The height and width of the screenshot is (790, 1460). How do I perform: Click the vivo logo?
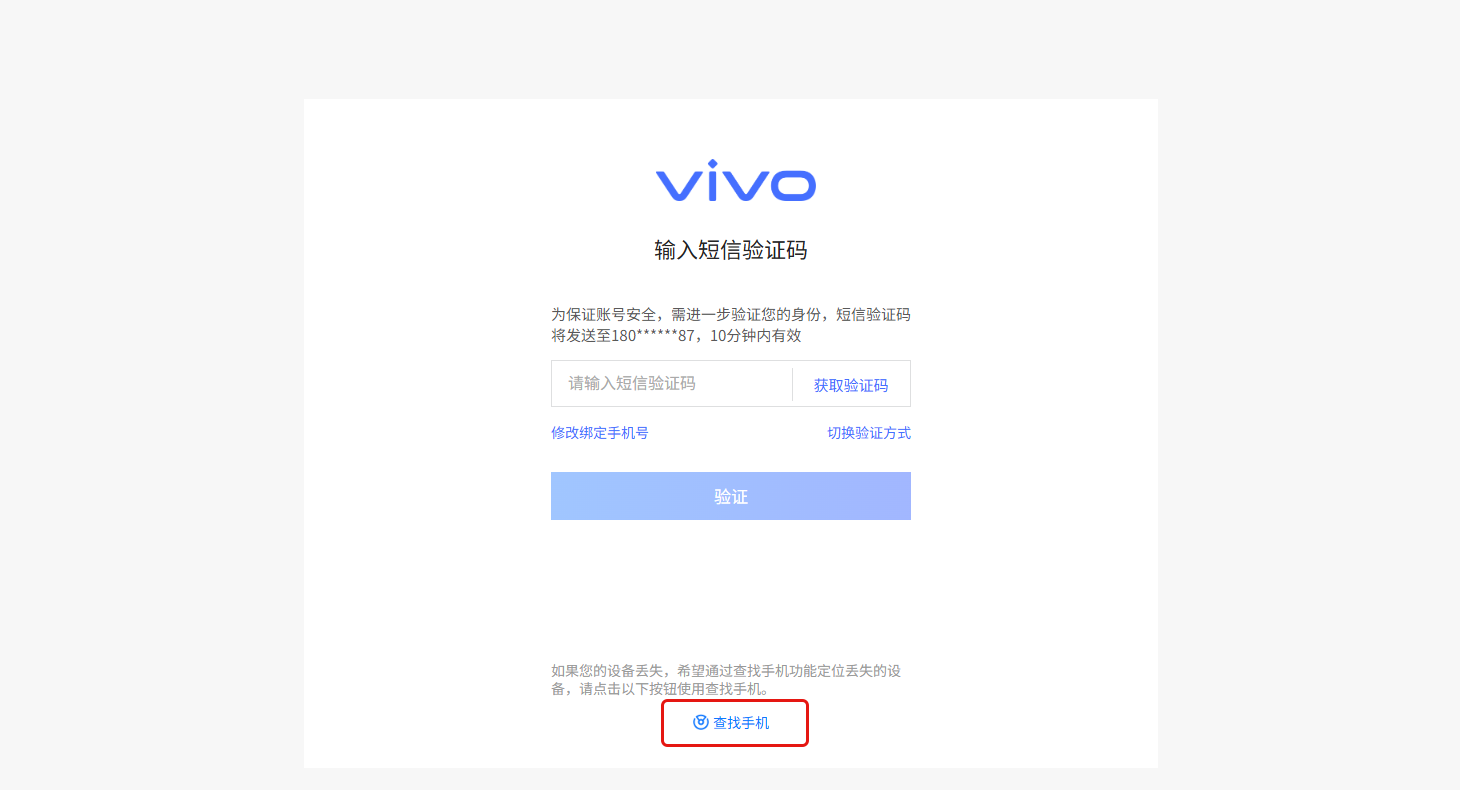pos(735,181)
